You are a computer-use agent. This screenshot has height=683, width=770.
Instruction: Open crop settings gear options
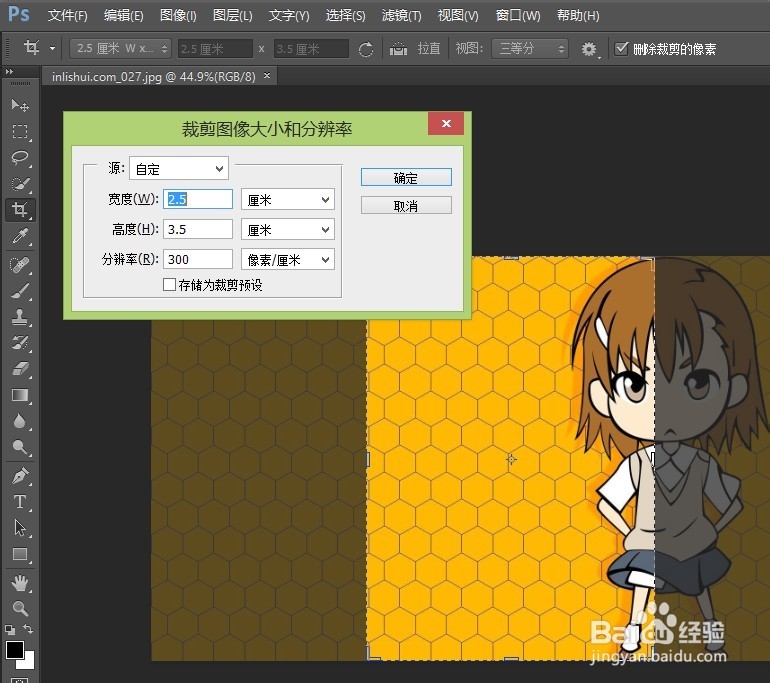(589, 49)
